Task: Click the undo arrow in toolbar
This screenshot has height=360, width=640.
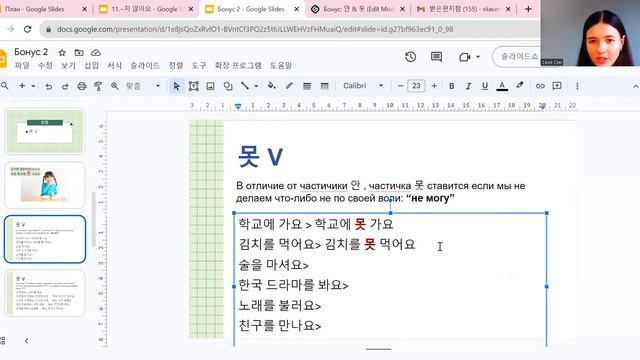Action: (49, 86)
